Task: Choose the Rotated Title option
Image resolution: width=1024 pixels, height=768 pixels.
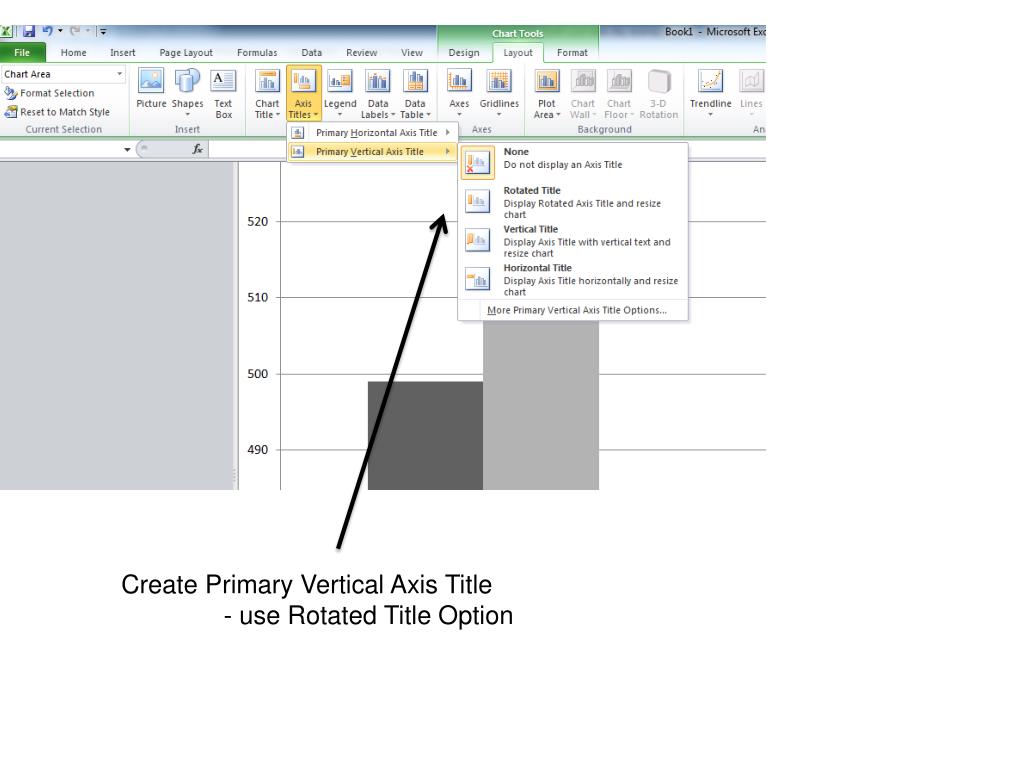Action: tap(573, 202)
